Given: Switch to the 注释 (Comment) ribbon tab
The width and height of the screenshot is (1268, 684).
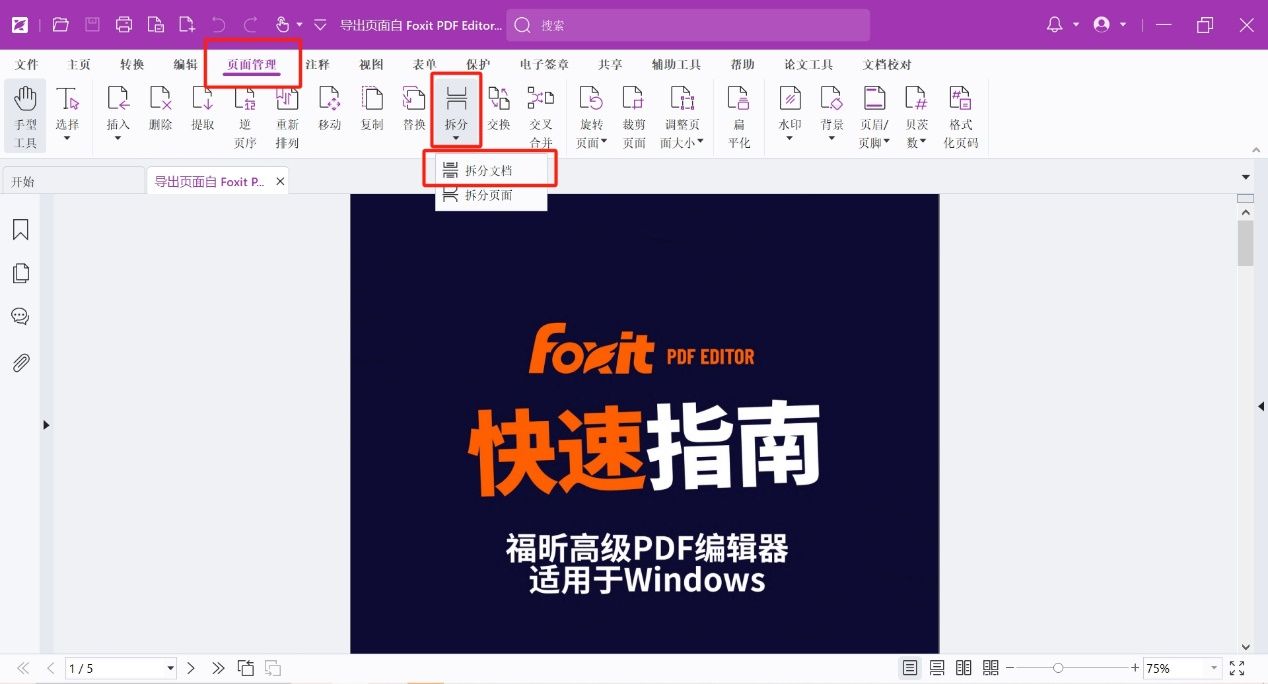Looking at the screenshot, I should pyautogui.click(x=317, y=64).
